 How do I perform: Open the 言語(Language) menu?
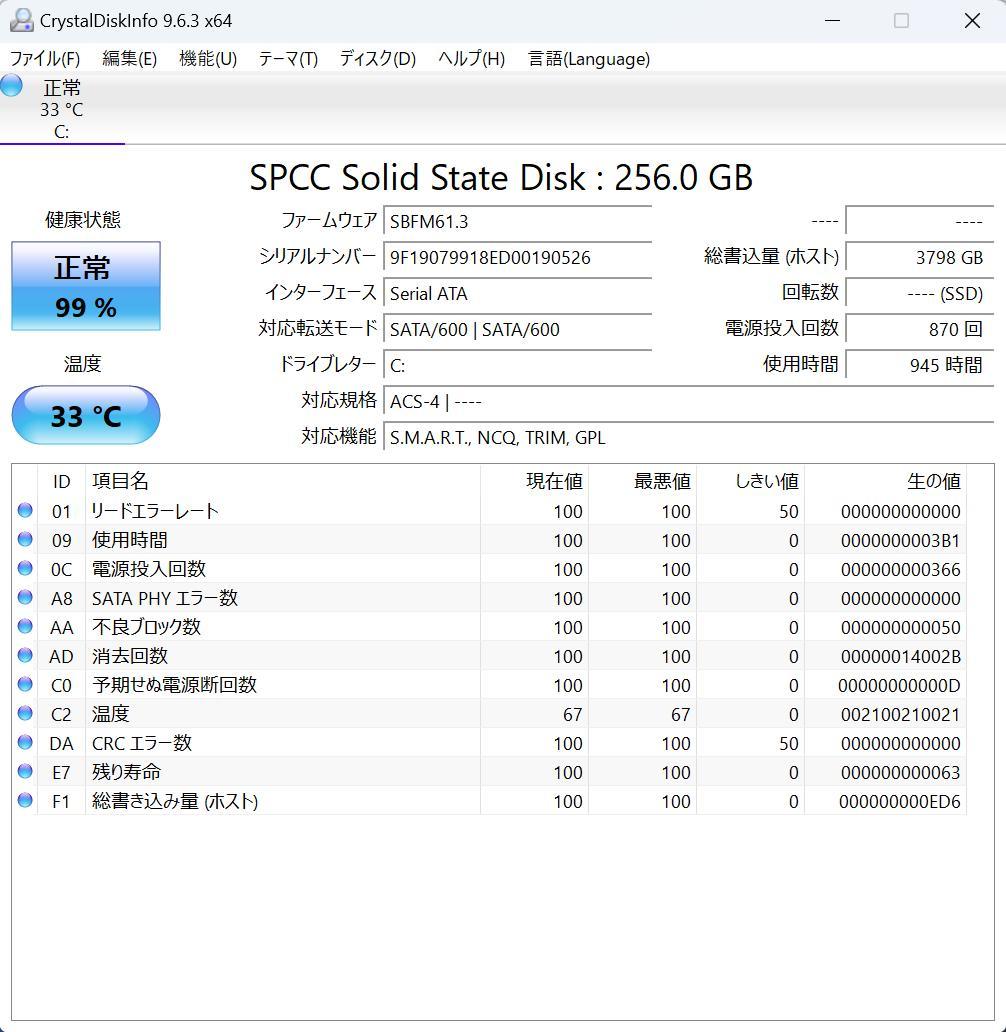pos(589,59)
